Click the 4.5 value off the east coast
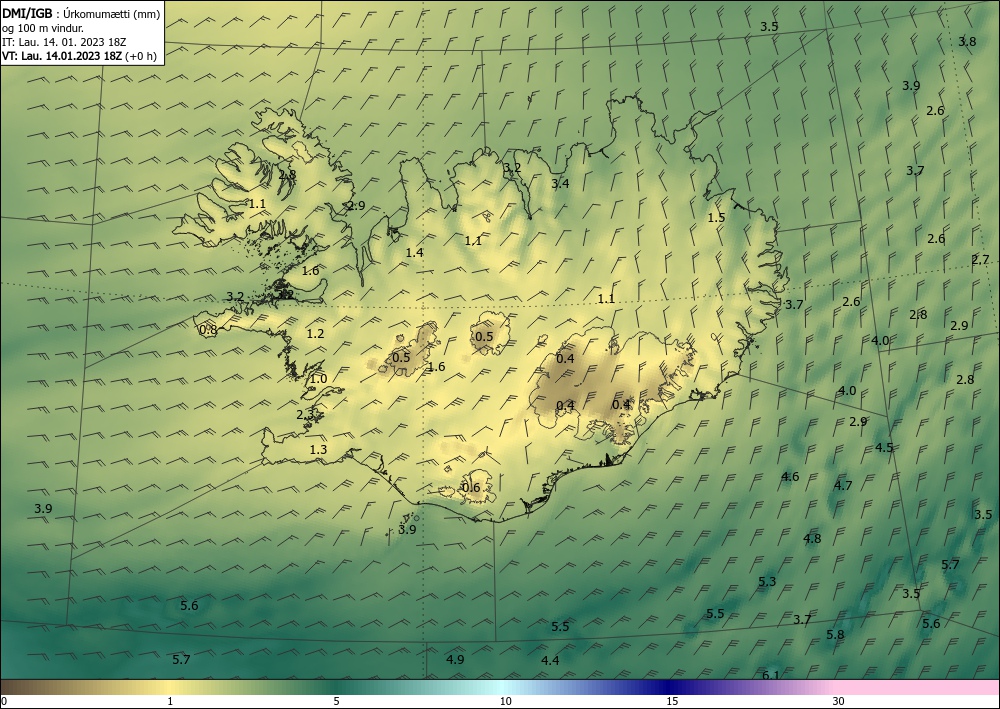 [884, 448]
